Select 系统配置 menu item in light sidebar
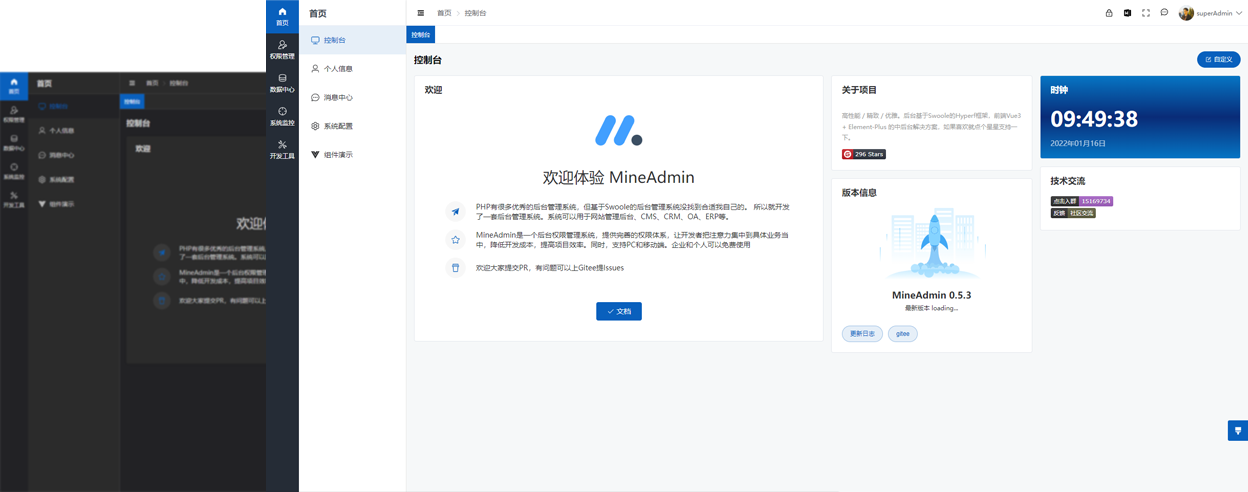Viewport: 1248px width, 492px height. (352, 126)
